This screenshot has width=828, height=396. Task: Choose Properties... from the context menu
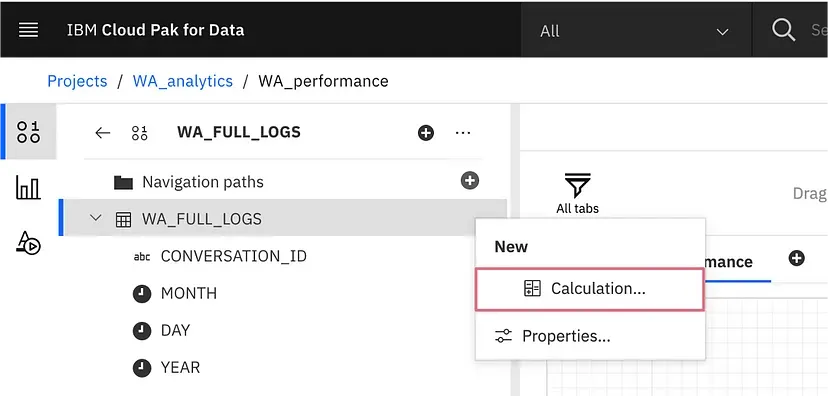click(x=590, y=336)
